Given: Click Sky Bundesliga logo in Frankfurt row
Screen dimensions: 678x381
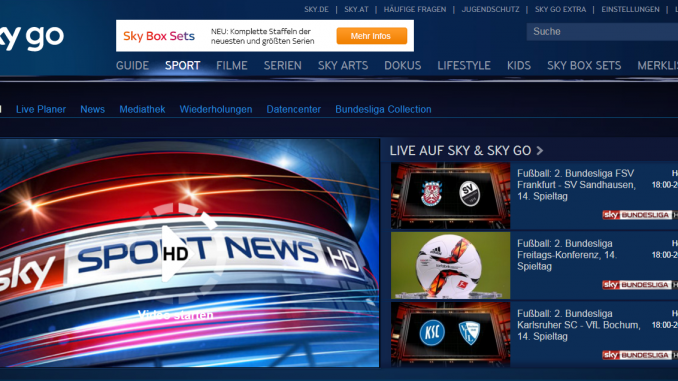Looking at the screenshot, I should point(640,215).
